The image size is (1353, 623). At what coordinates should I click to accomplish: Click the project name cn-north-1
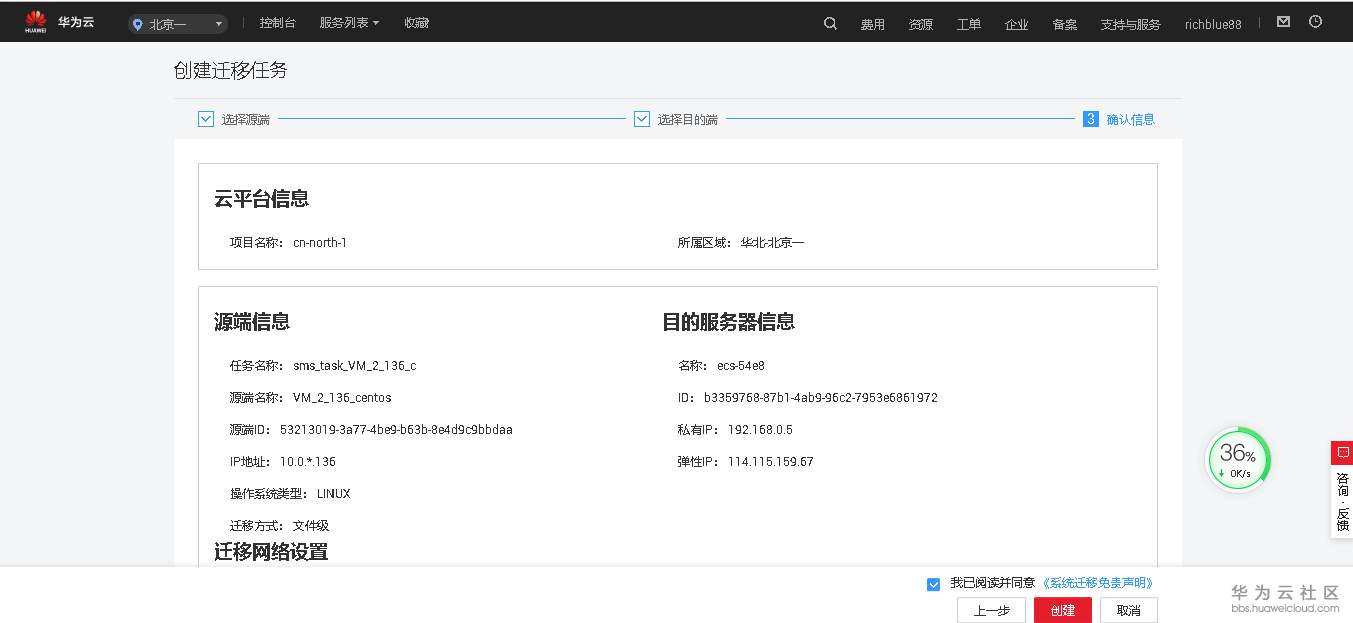tap(320, 243)
